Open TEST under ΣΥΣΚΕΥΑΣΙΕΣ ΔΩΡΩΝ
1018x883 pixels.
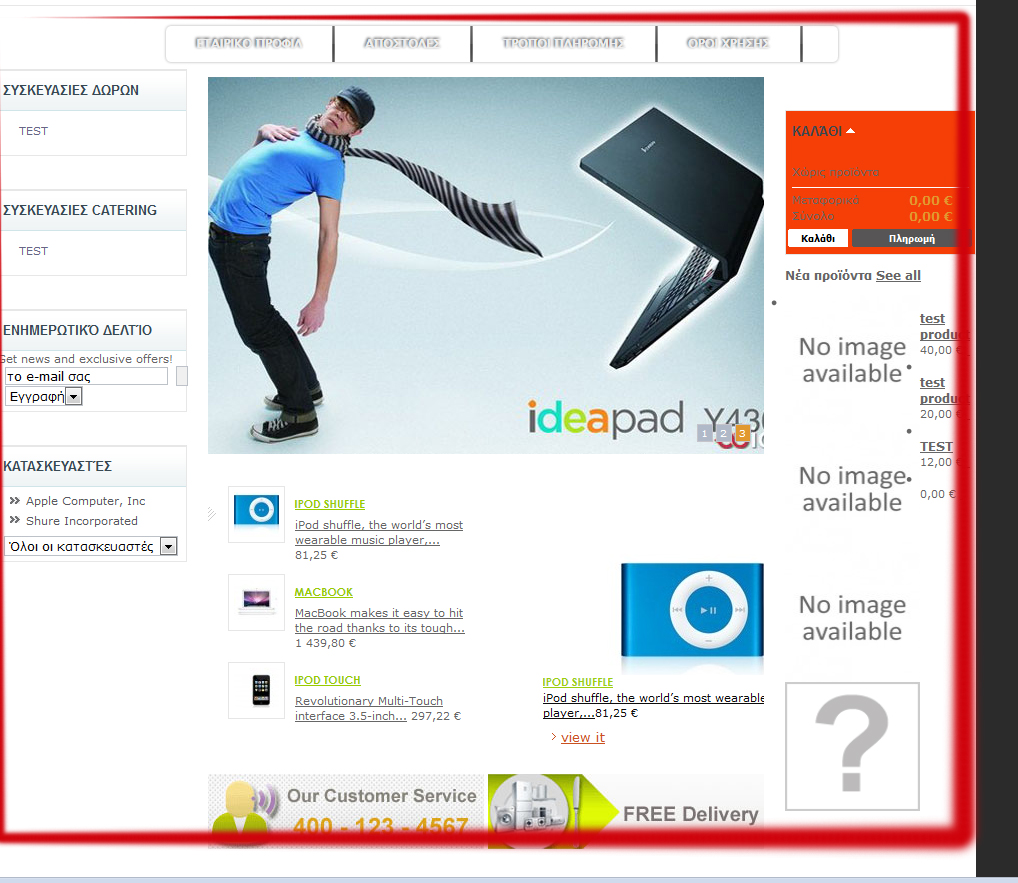(33, 131)
